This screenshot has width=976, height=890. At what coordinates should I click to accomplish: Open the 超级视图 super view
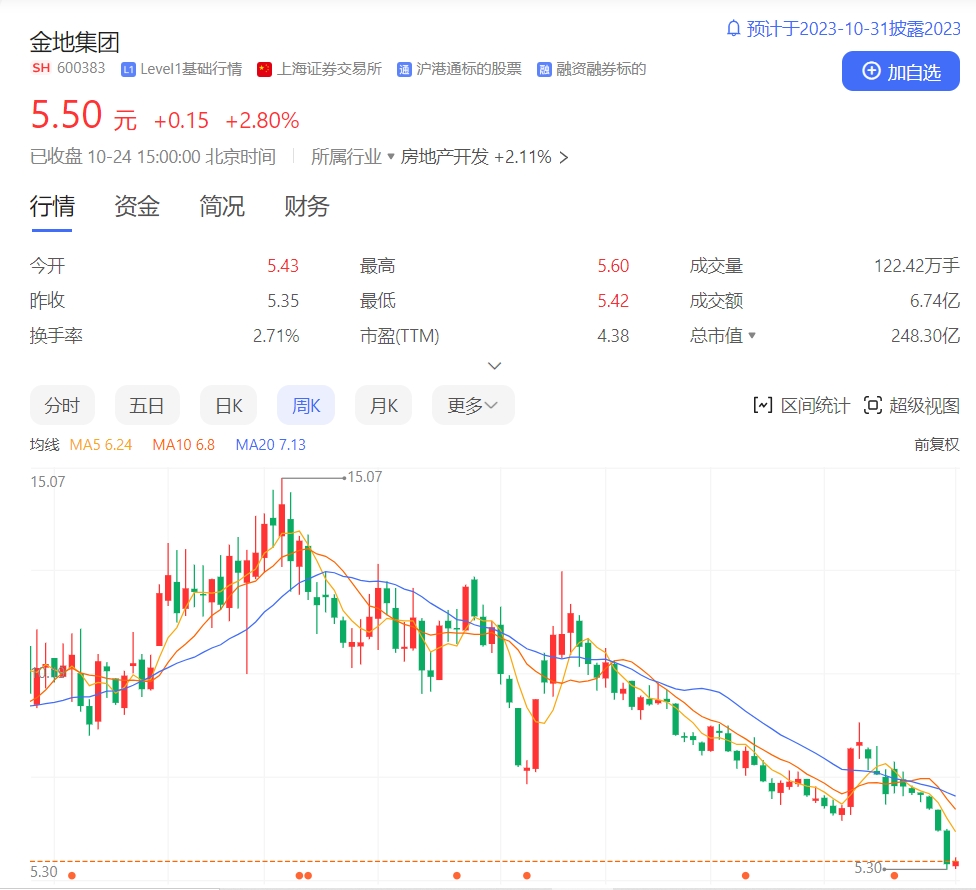click(x=912, y=406)
